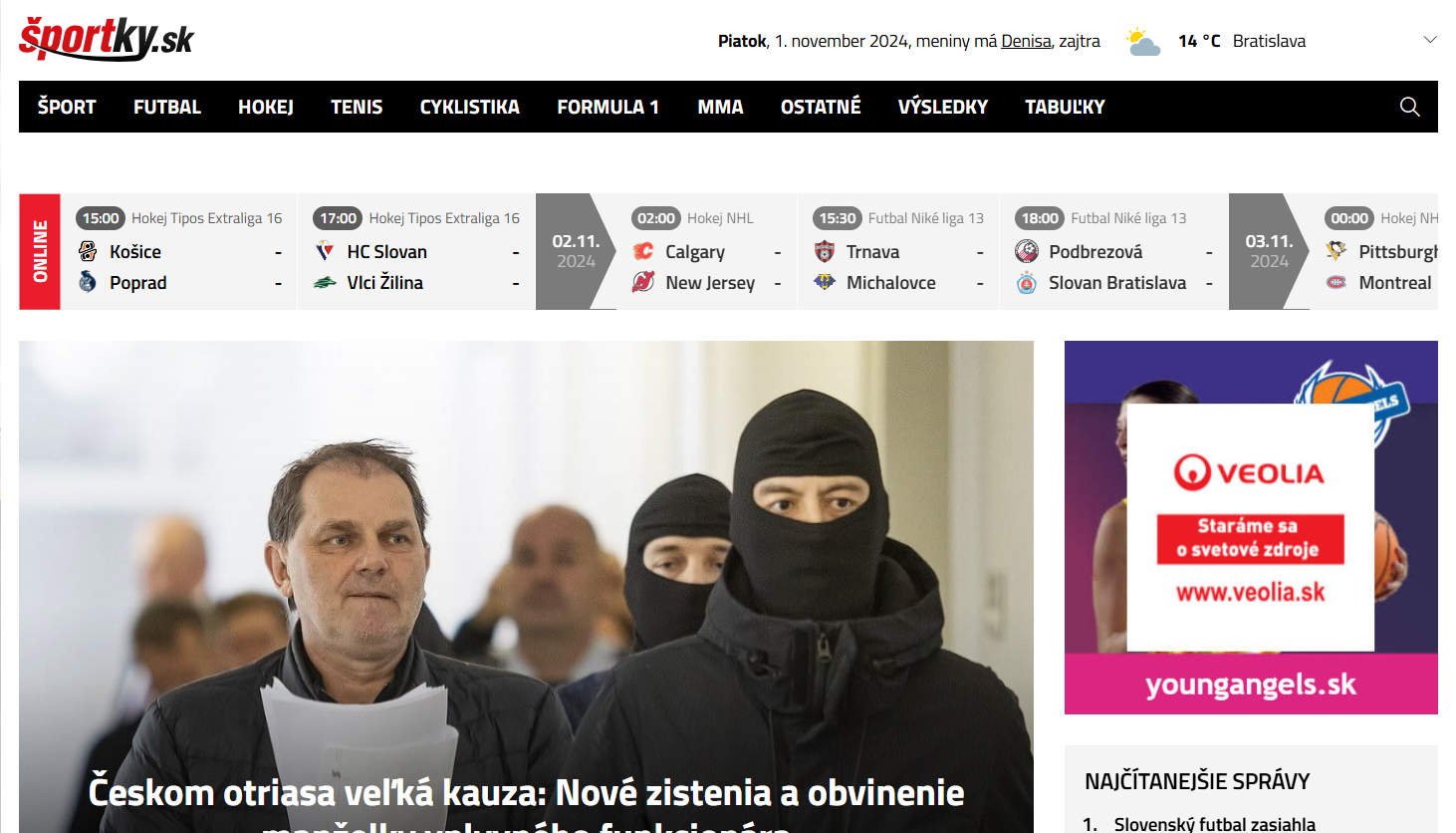The height and width of the screenshot is (833, 1456).
Task: Click the Pittsburgh Penguins logo
Action: click(x=1336, y=252)
